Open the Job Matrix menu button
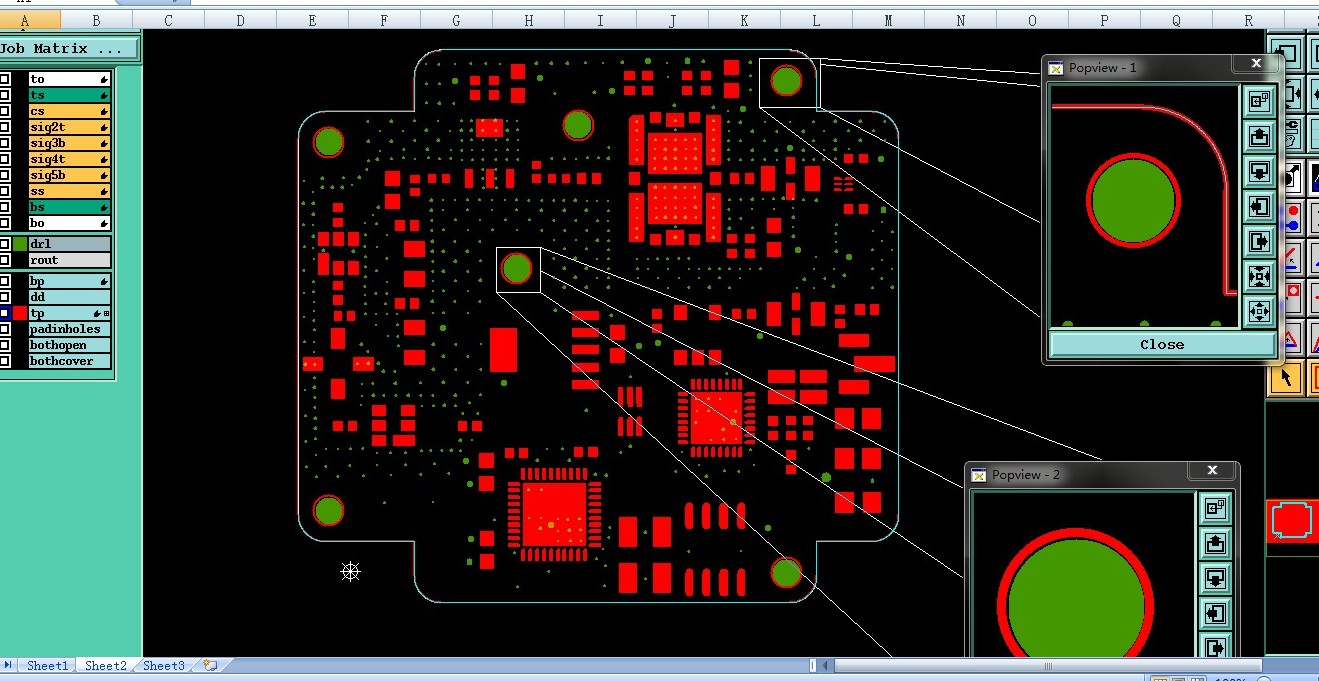The image size is (1319, 681). click(x=69, y=48)
